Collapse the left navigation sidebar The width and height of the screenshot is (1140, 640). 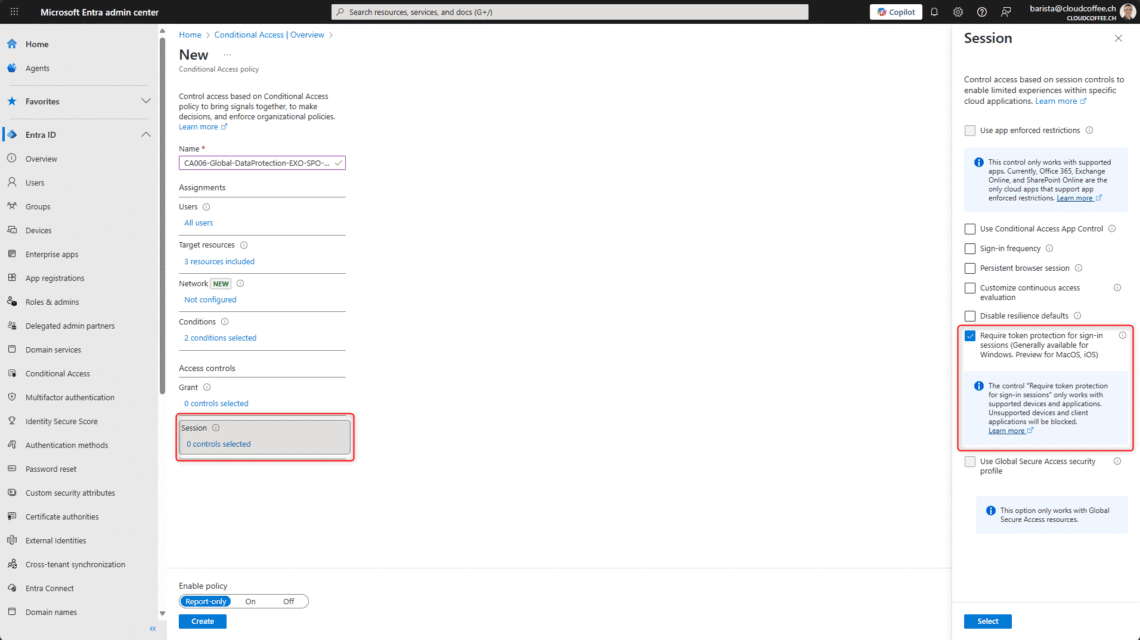pyautogui.click(x=153, y=628)
